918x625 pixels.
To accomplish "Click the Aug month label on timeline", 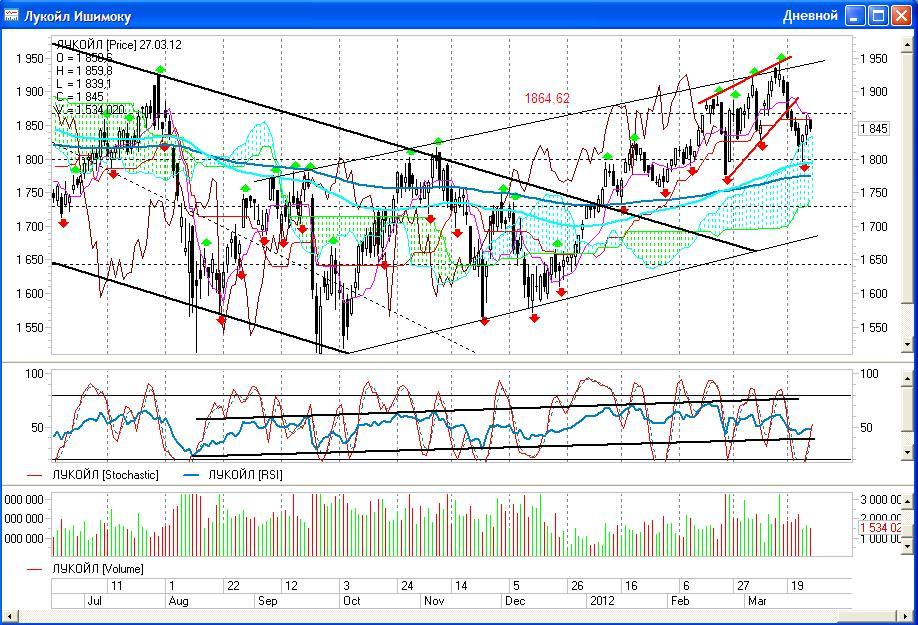I will tap(178, 601).
